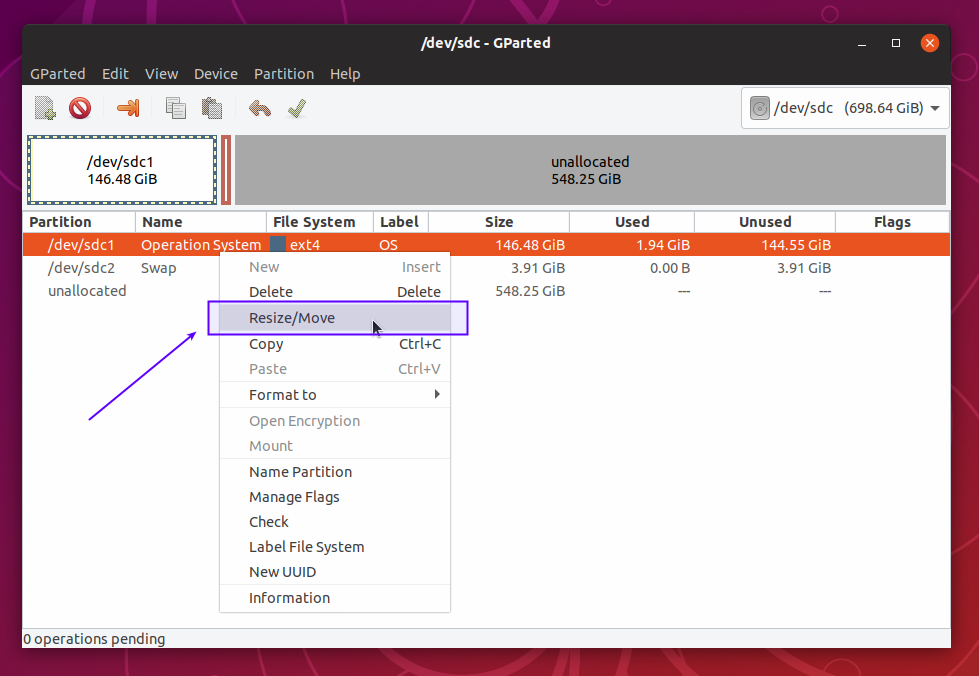The width and height of the screenshot is (979, 676).
Task: Select Resize/Move in the context menu
Action: [292, 318]
